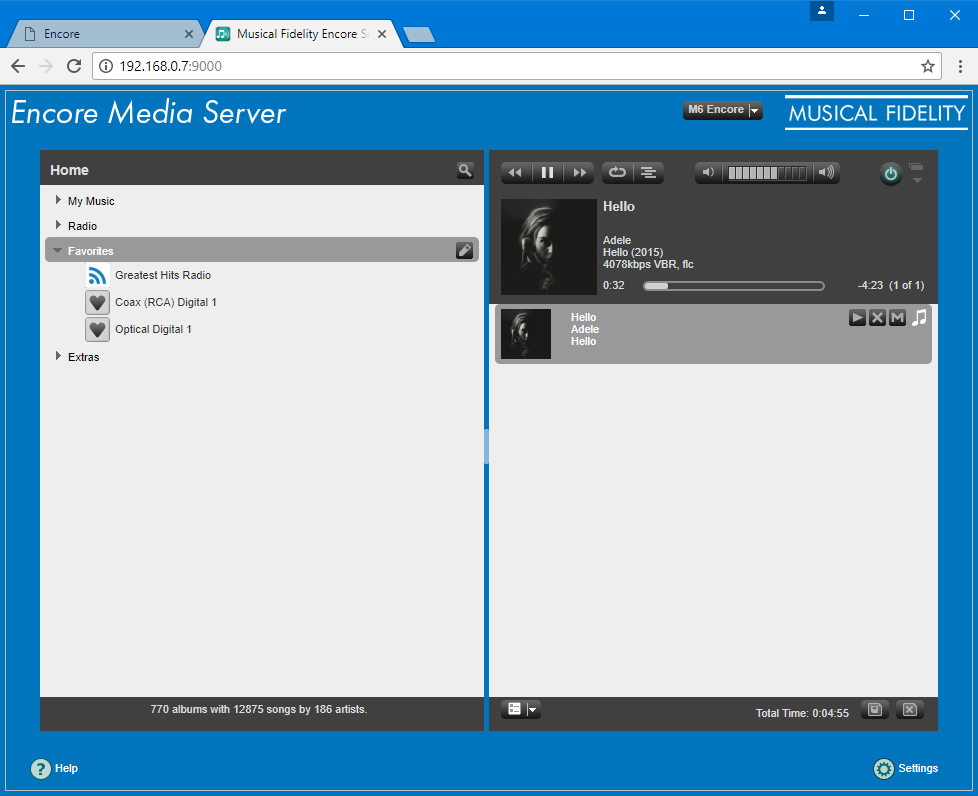The image size is (978, 796).
Task: Open the Chrome profile button
Action: pyautogui.click(x=822, y=11)
